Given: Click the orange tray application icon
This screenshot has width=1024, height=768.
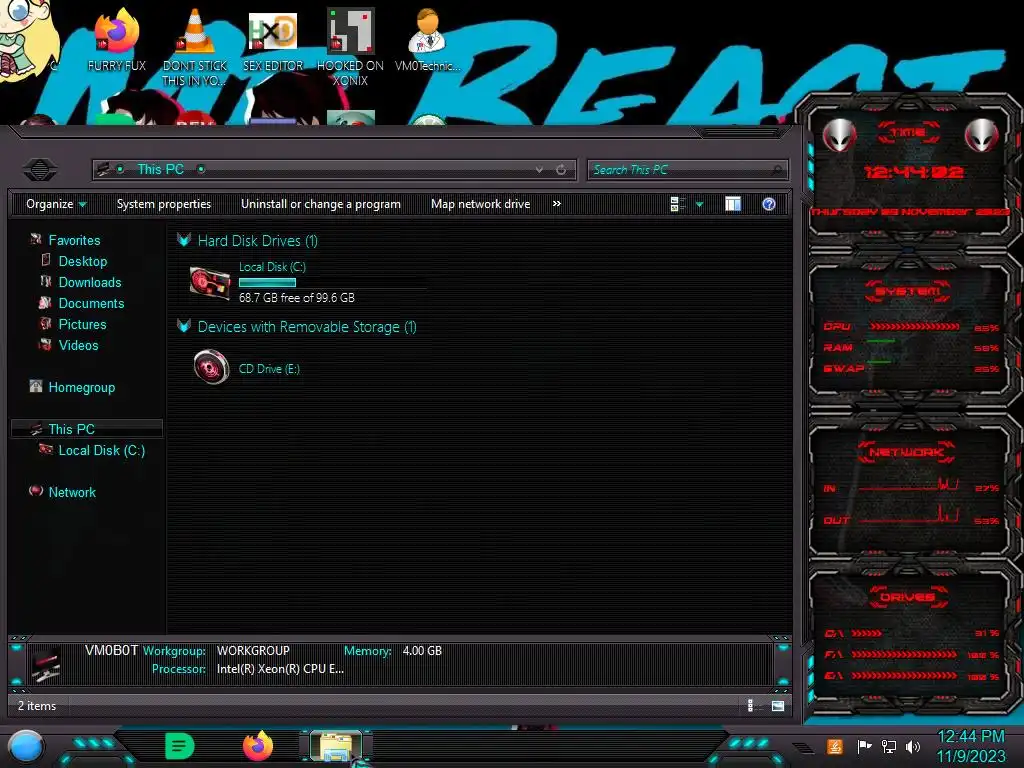Looking at the screenshot, I should click(835, 746).
